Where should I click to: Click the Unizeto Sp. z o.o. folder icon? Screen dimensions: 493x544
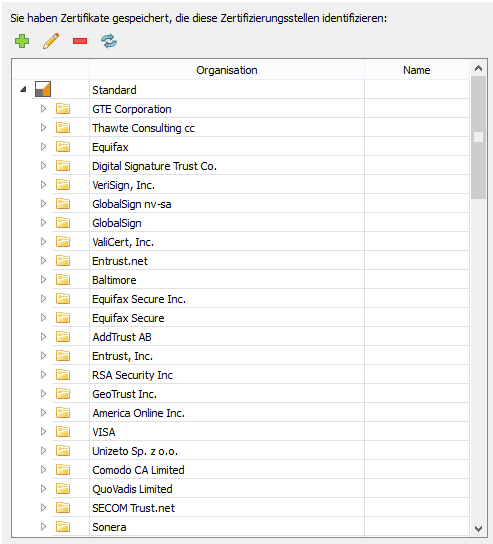tap(63, 451)
